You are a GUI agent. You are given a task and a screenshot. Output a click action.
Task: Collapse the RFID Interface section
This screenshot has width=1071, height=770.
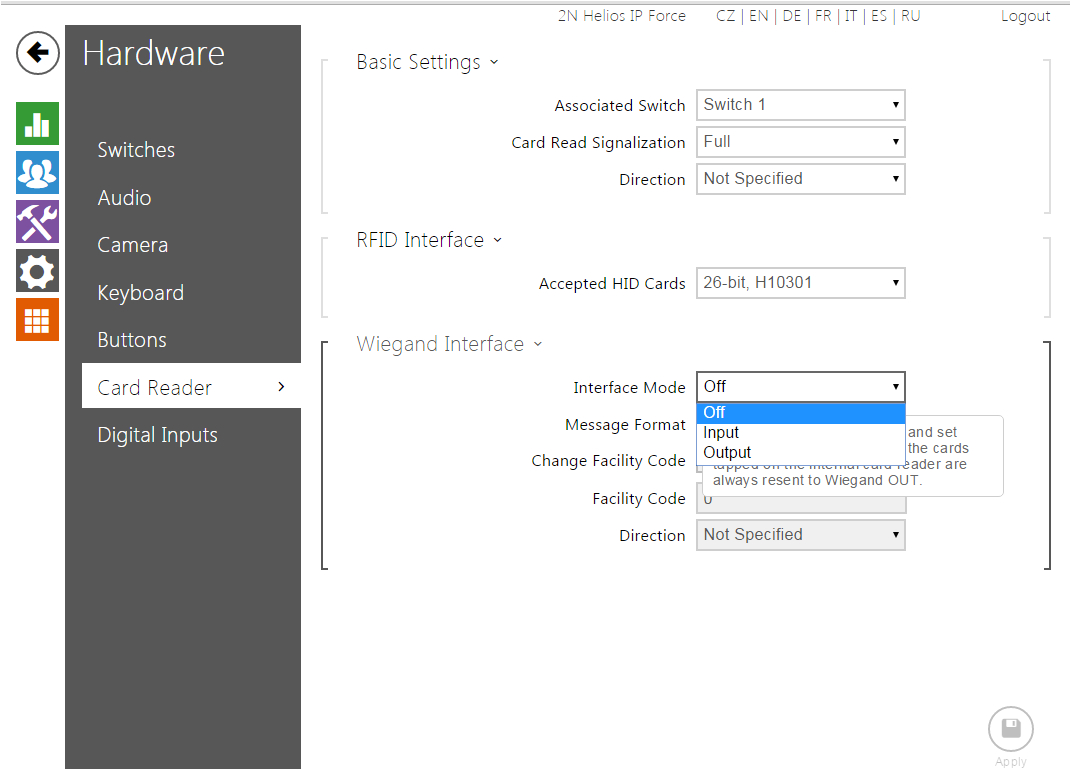(x=429, y=240)
